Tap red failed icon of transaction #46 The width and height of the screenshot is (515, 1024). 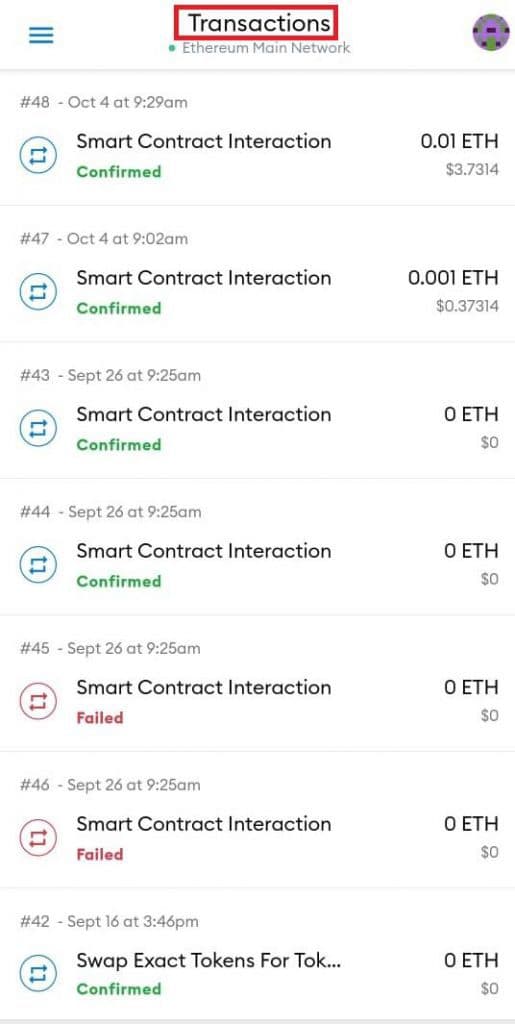pos(38,838)
